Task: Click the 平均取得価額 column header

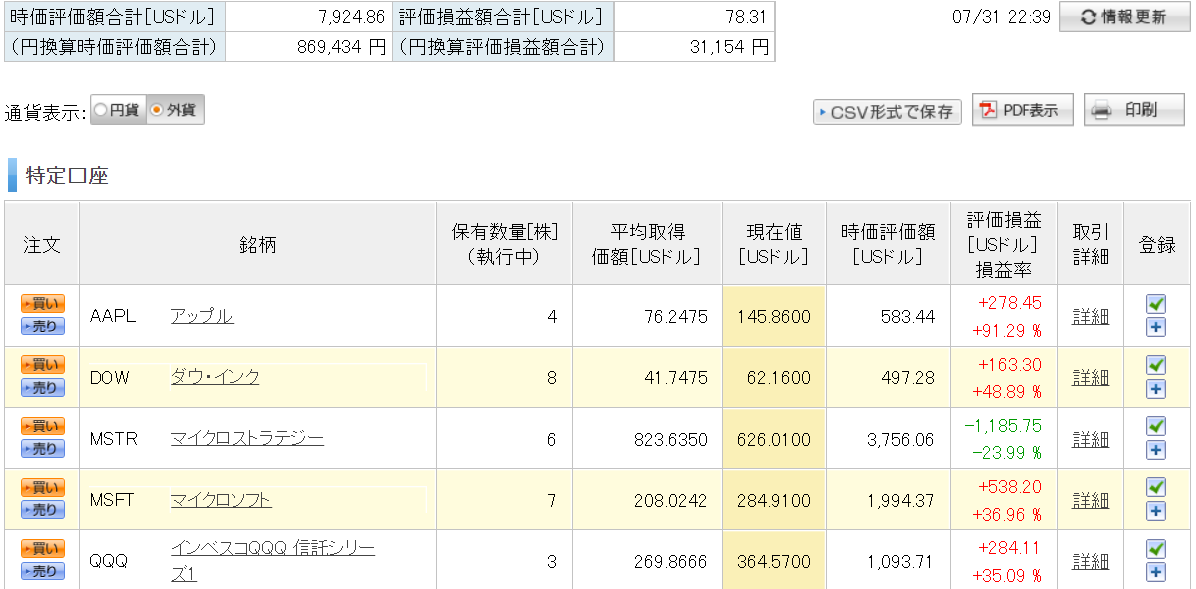Action: tap(647, 244)
